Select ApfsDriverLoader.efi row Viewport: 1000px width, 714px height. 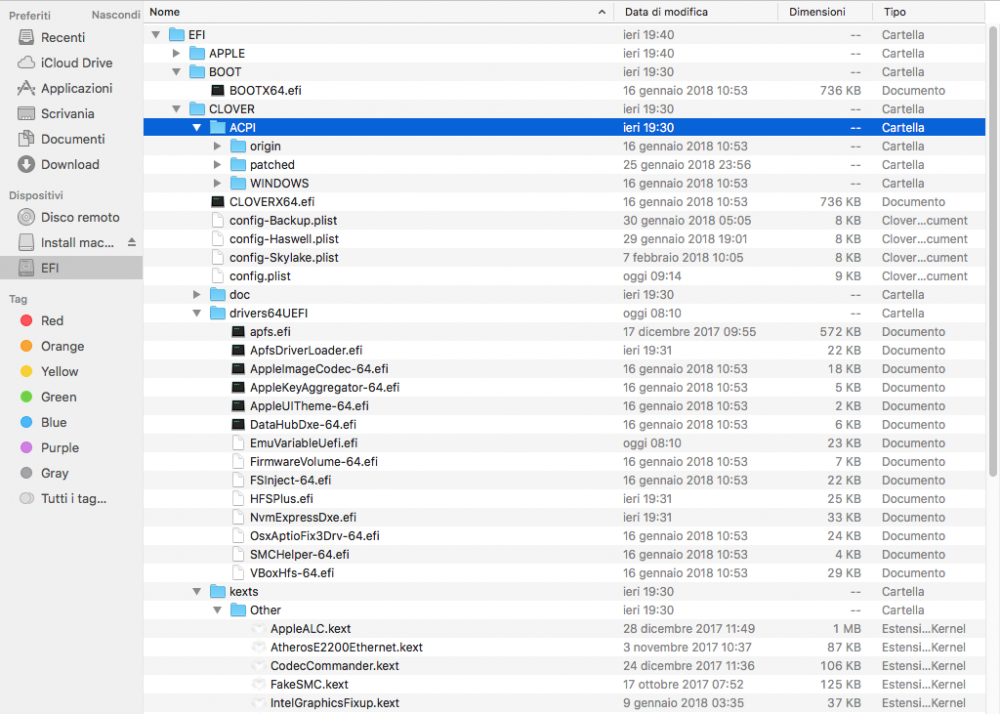(564, 351)
